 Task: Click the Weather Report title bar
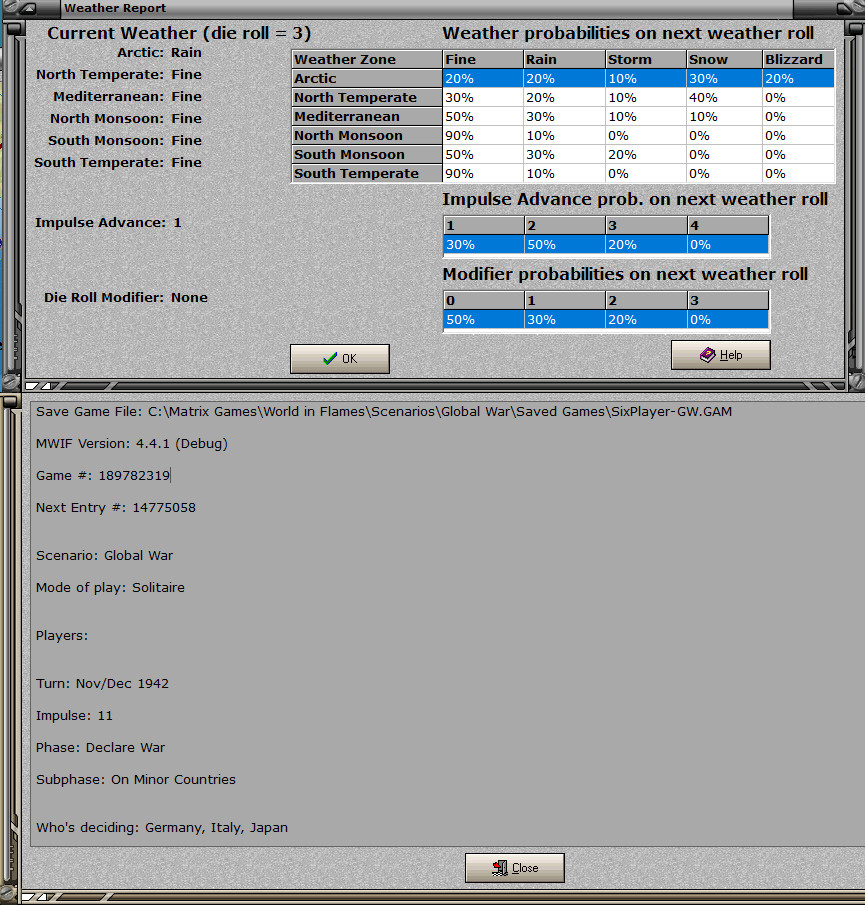(x=426, y=8)
